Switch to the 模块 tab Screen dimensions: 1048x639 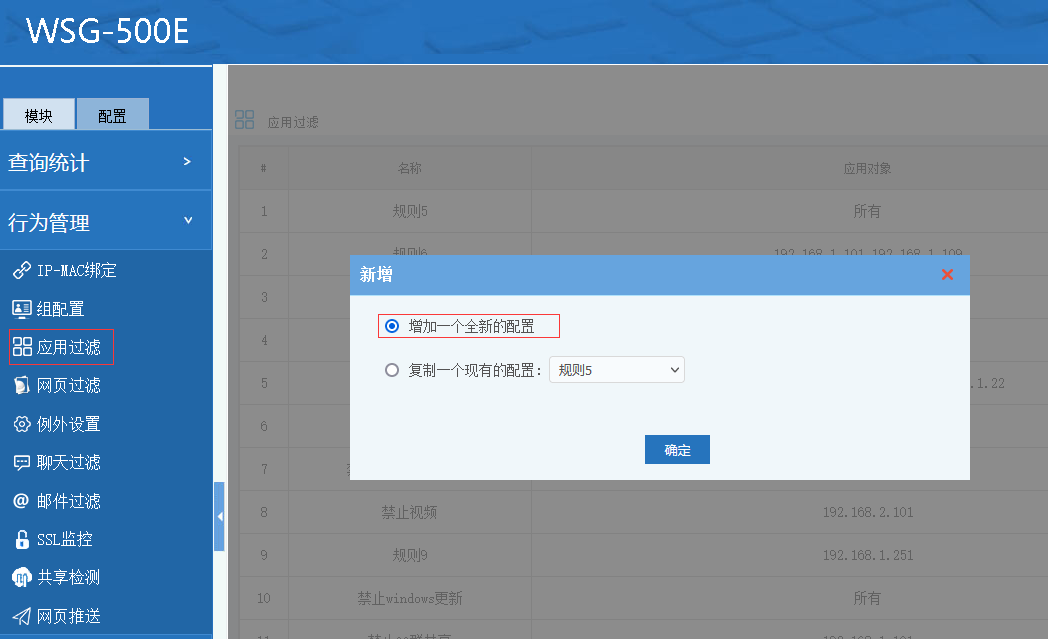pos(39,115)
